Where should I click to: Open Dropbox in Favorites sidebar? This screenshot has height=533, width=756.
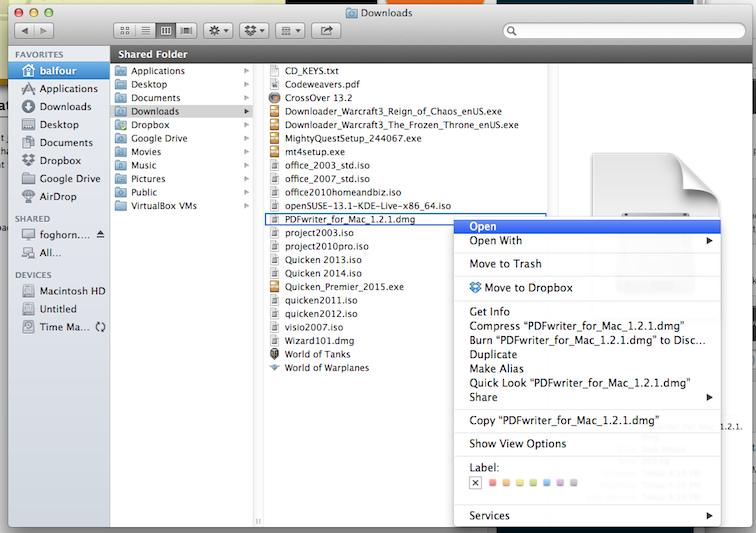click(x=59, y=161)
